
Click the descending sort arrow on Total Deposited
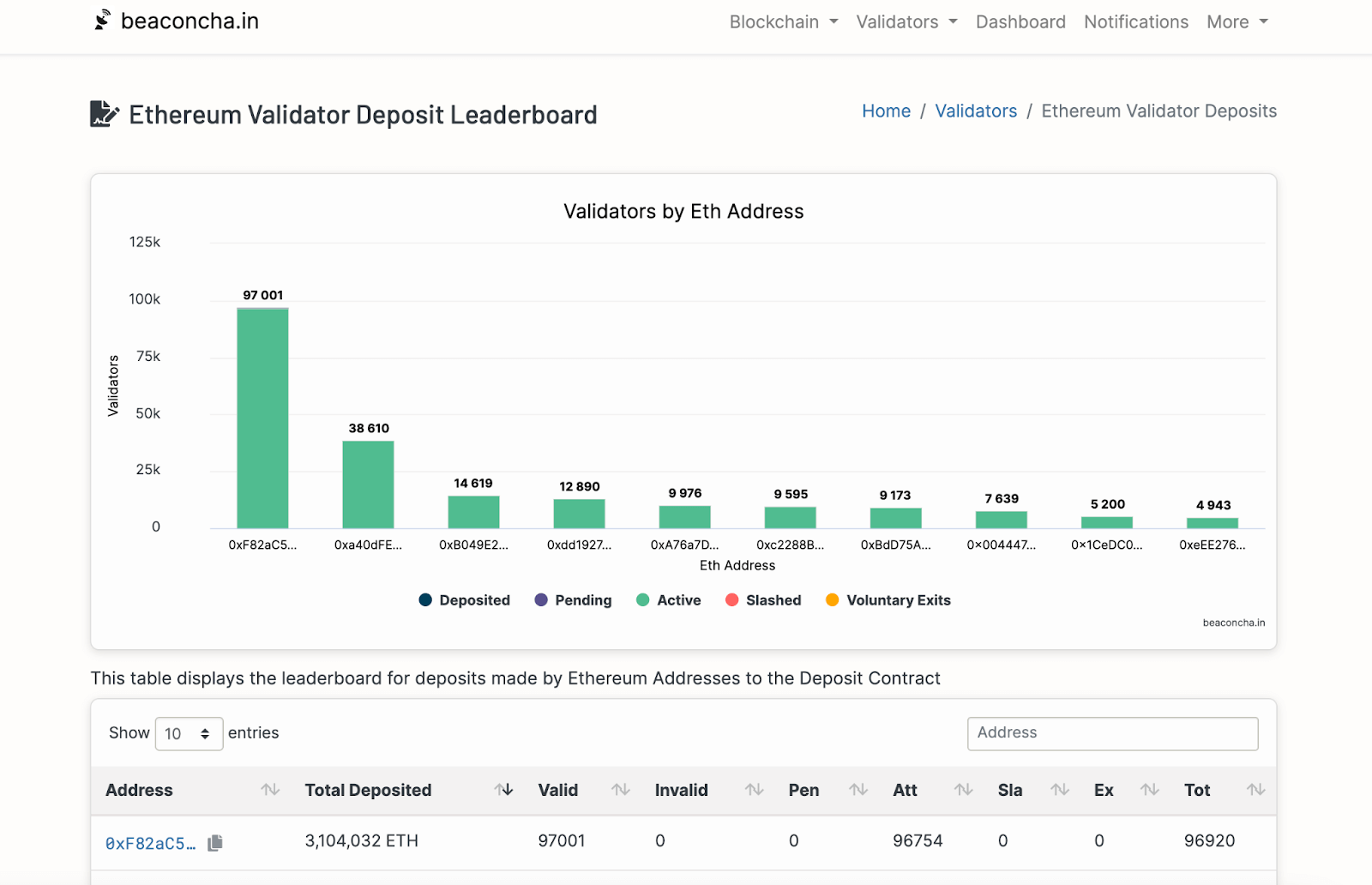(504, 791)
